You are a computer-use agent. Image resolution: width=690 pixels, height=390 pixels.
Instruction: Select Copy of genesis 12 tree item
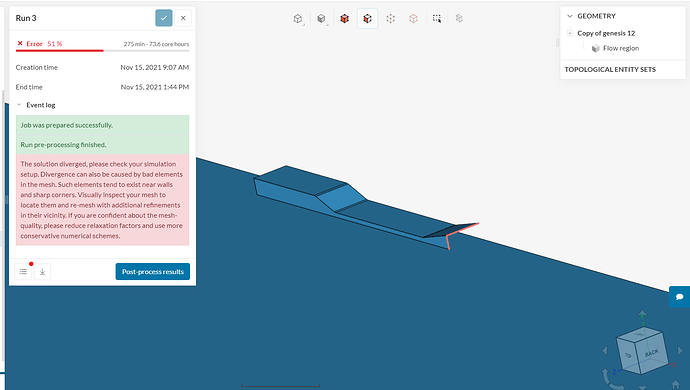(606, 33)
